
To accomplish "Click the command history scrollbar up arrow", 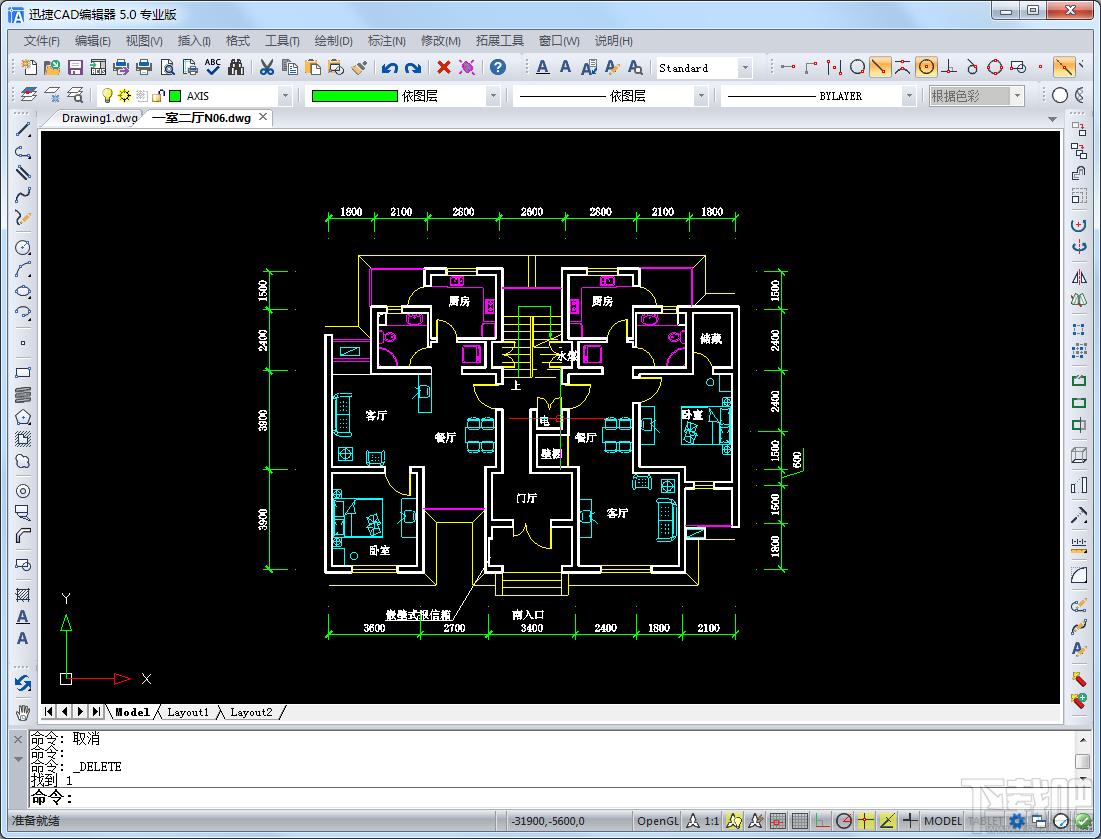I will tap(1082, 740).
